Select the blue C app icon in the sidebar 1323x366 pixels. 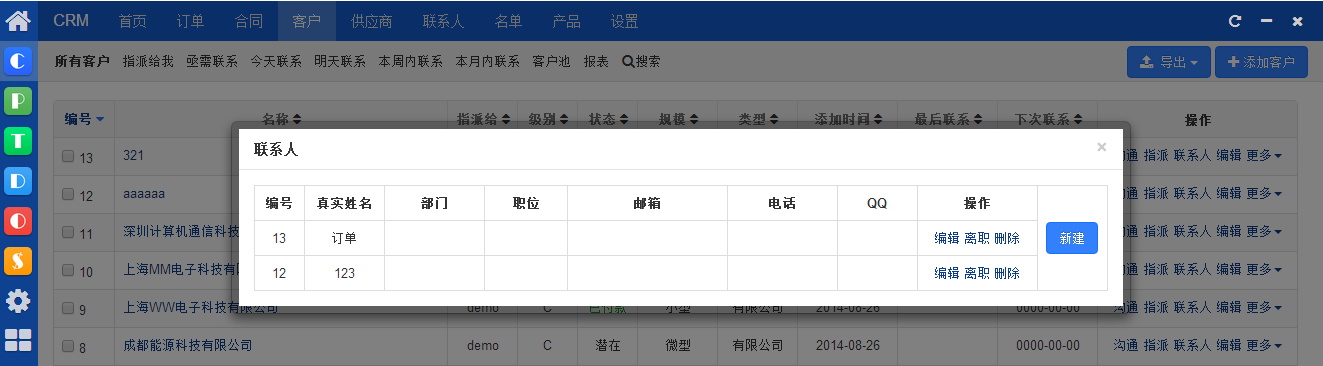[18, 62]
